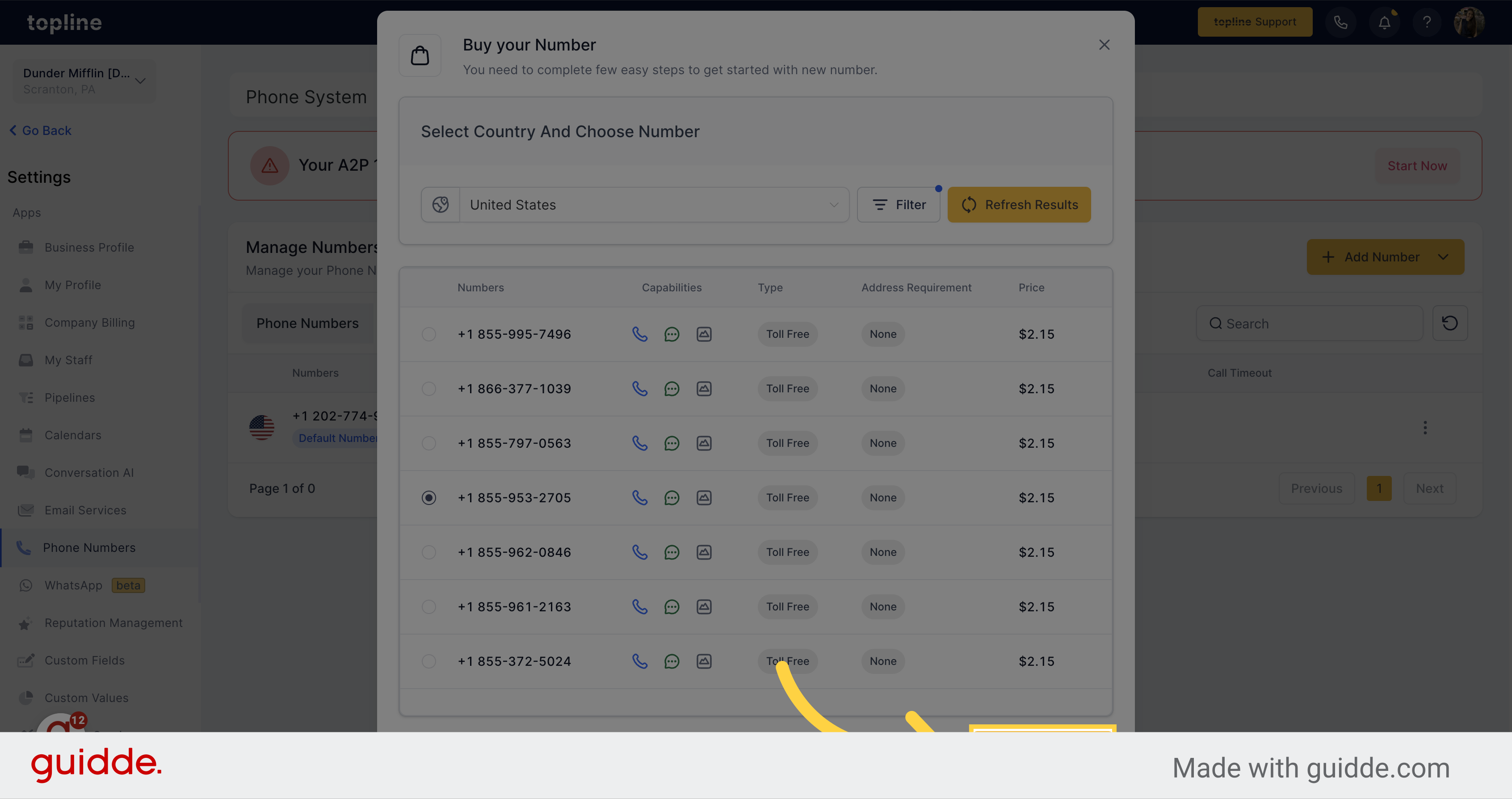1512x799 pixels.
Task: Click MMS icon for +1 855-372-5024
Action: [704, 661]
